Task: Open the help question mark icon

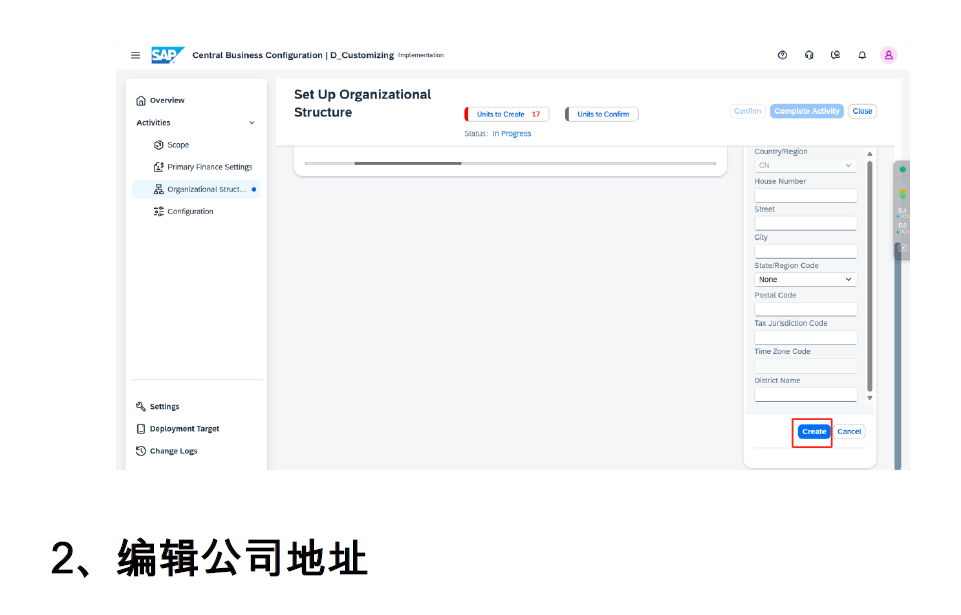Action: (782, 55)
